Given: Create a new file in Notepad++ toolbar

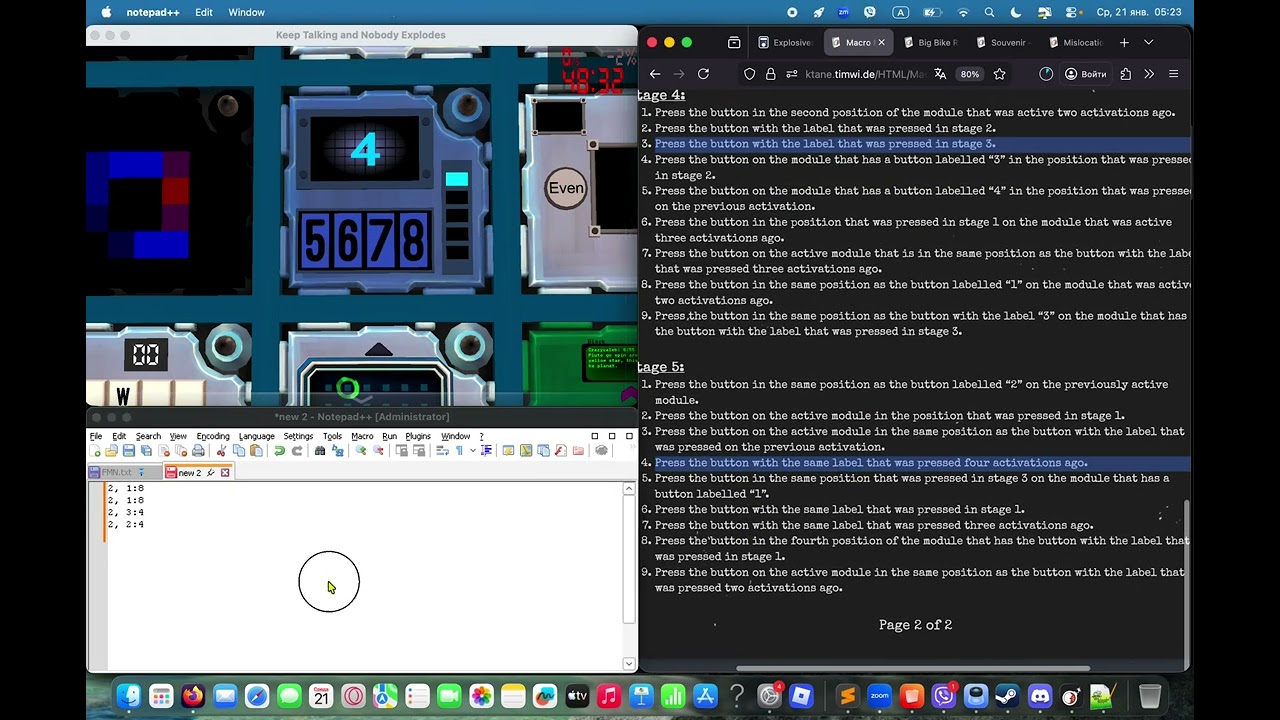Looking at the screenshot, I should 96,451.
